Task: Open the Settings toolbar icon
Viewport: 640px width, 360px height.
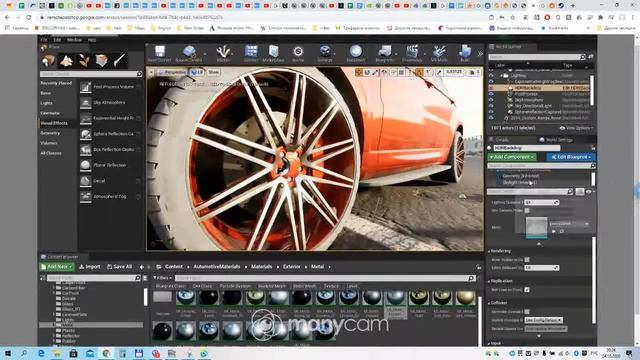Action: click(325, 51)
